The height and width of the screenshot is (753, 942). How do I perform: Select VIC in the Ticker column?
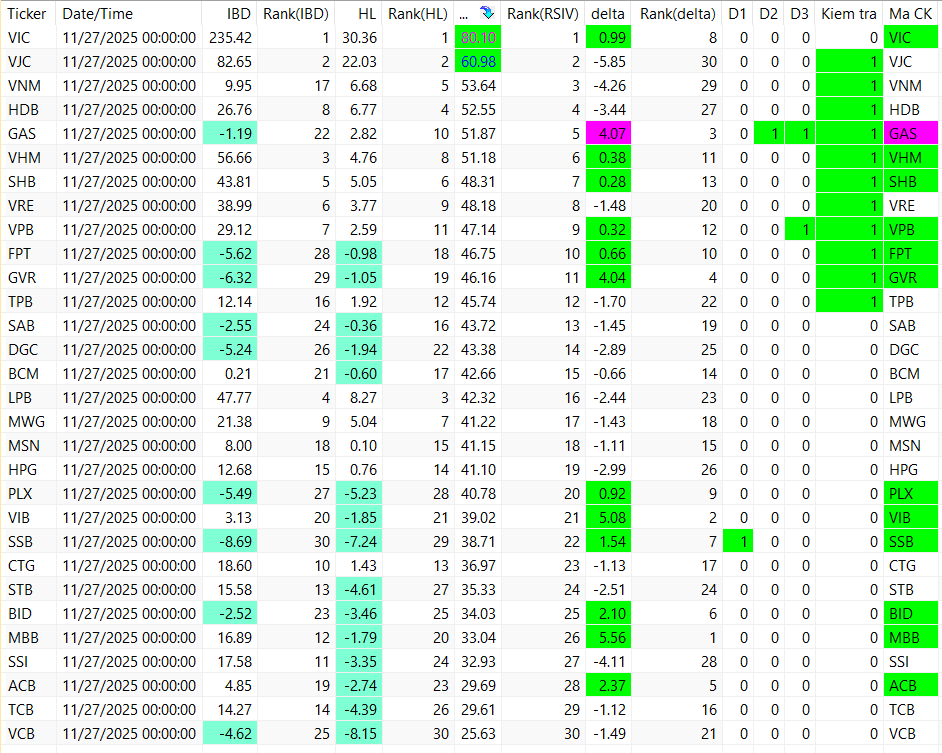pyautogui.click(x=19, y=38)
